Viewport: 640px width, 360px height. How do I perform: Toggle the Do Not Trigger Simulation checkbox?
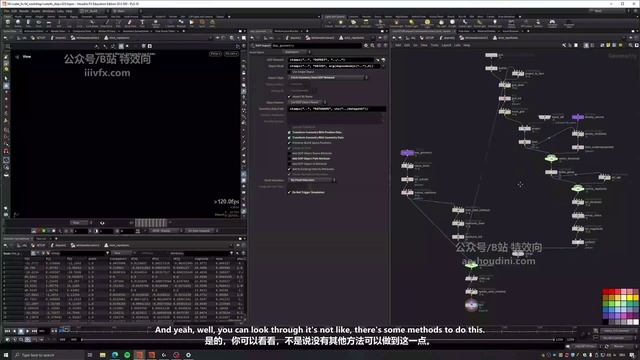(289, 192)
